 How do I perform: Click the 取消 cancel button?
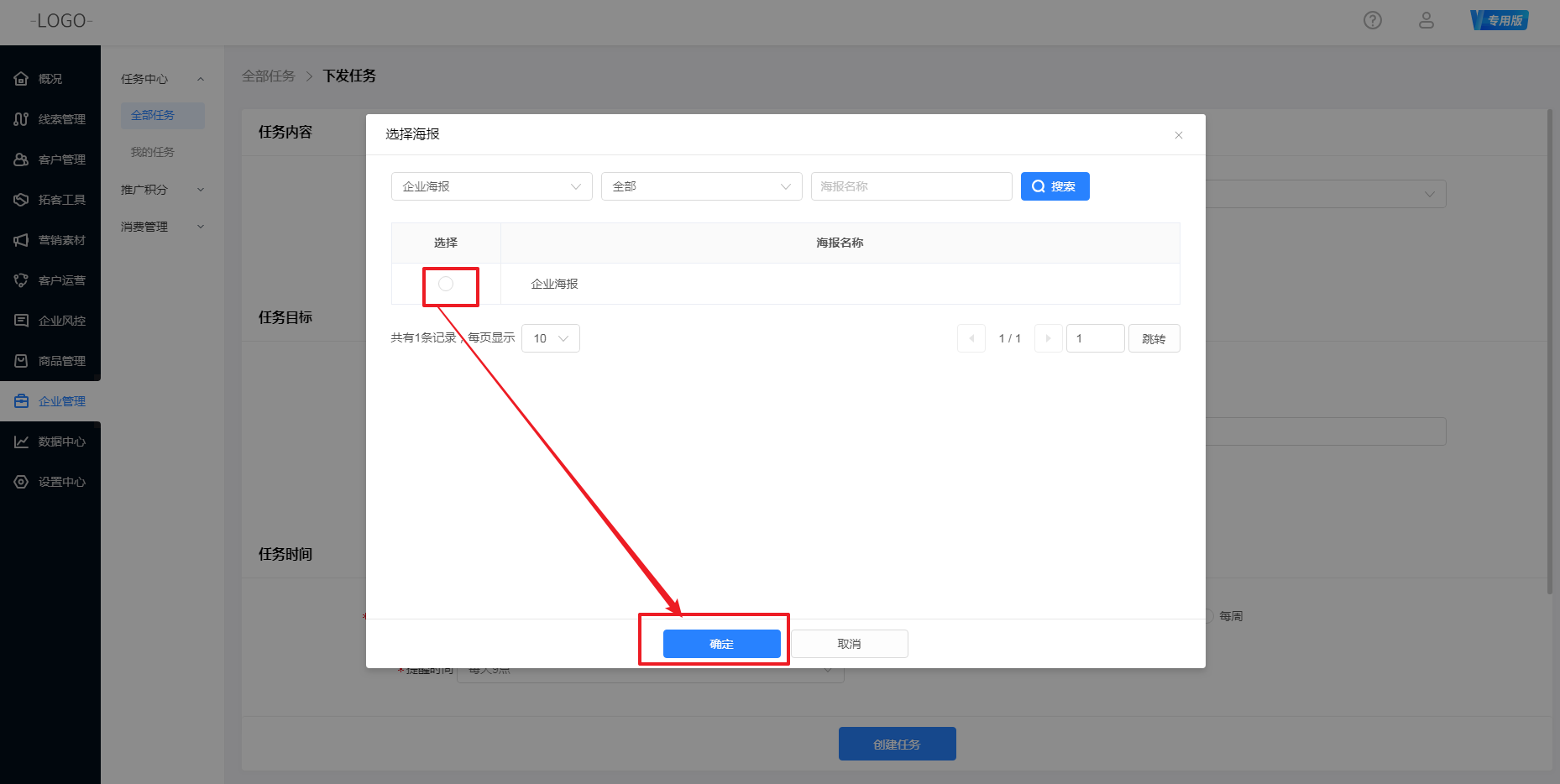849,644
